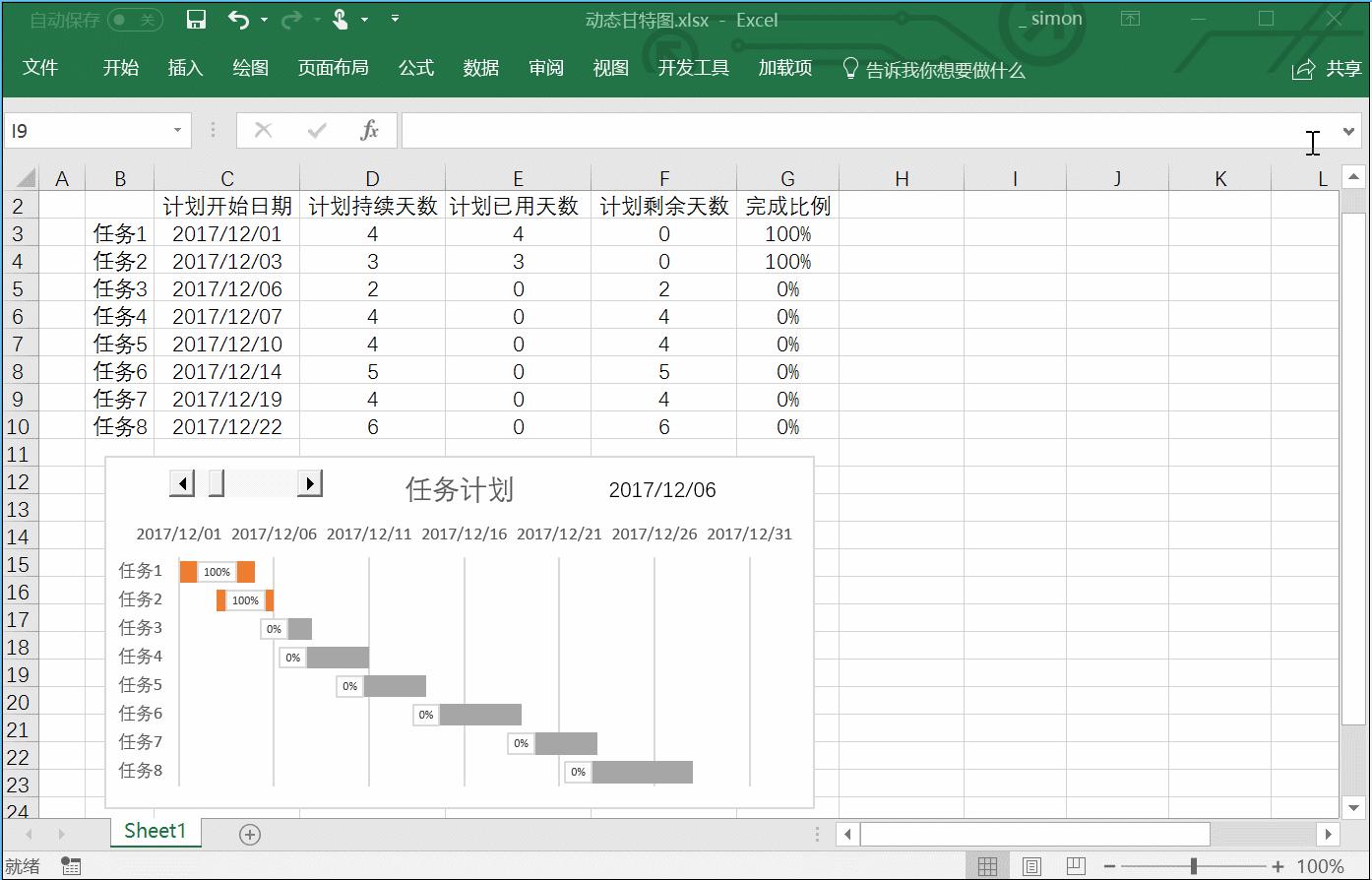Click vertical scrollbar down arrow
1372x880 pixels.
(1353, 806)
